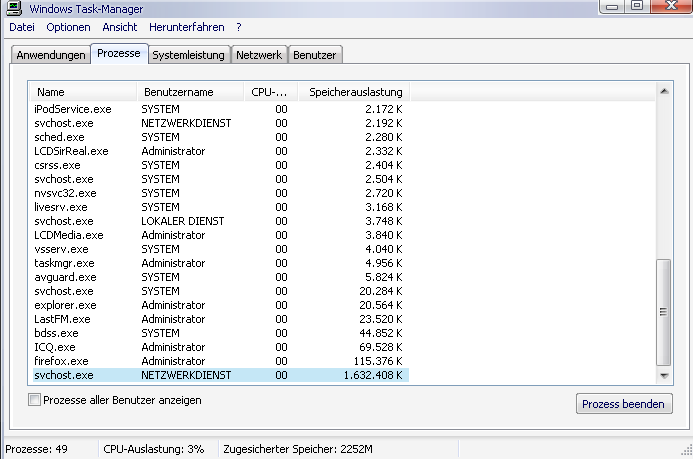Click the Prozesse: 49 status entry
This screenshot has width=693, height=459.
pyautogui.click(x=36, y=449)
